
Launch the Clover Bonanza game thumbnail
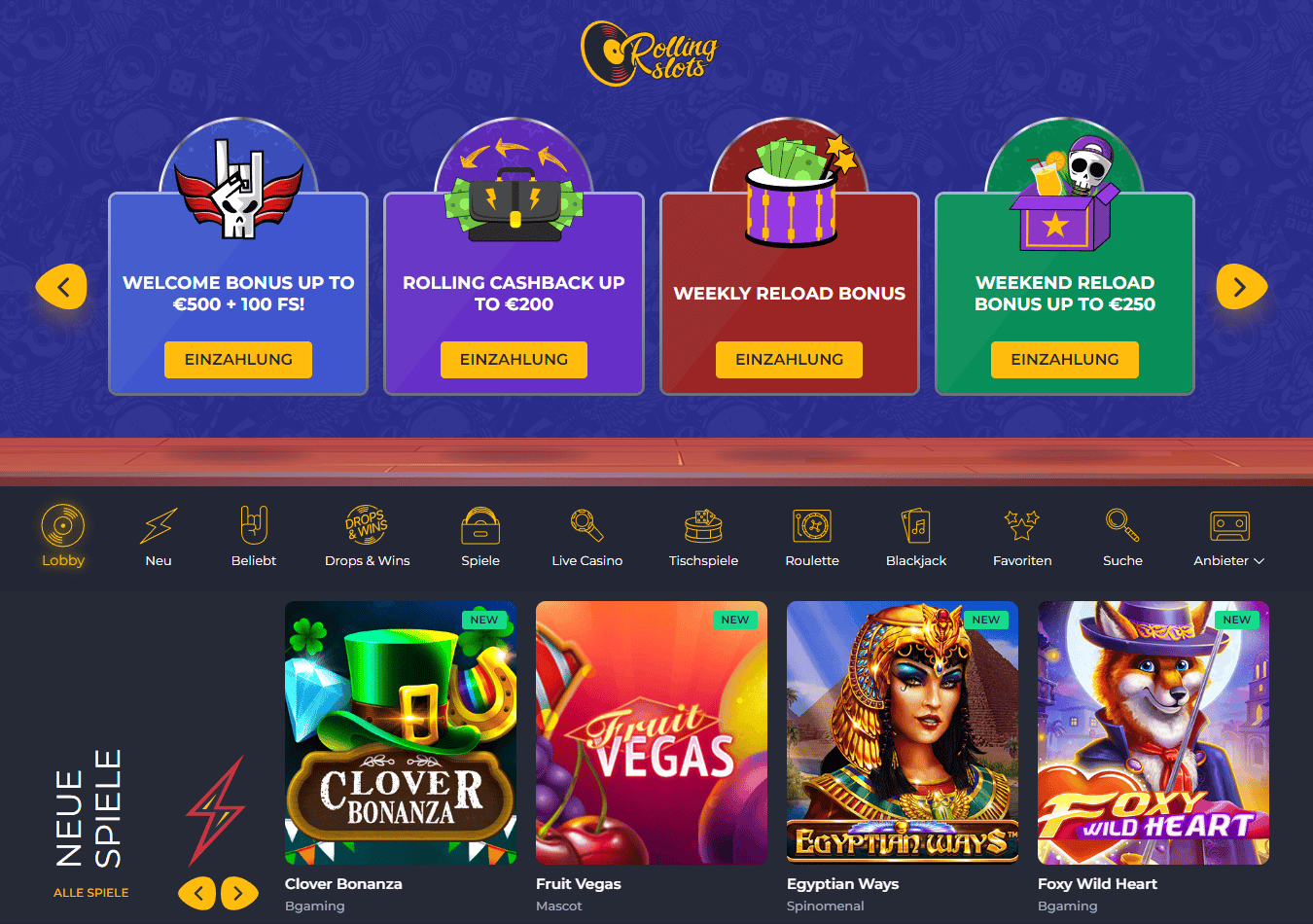tap(400, 733)
